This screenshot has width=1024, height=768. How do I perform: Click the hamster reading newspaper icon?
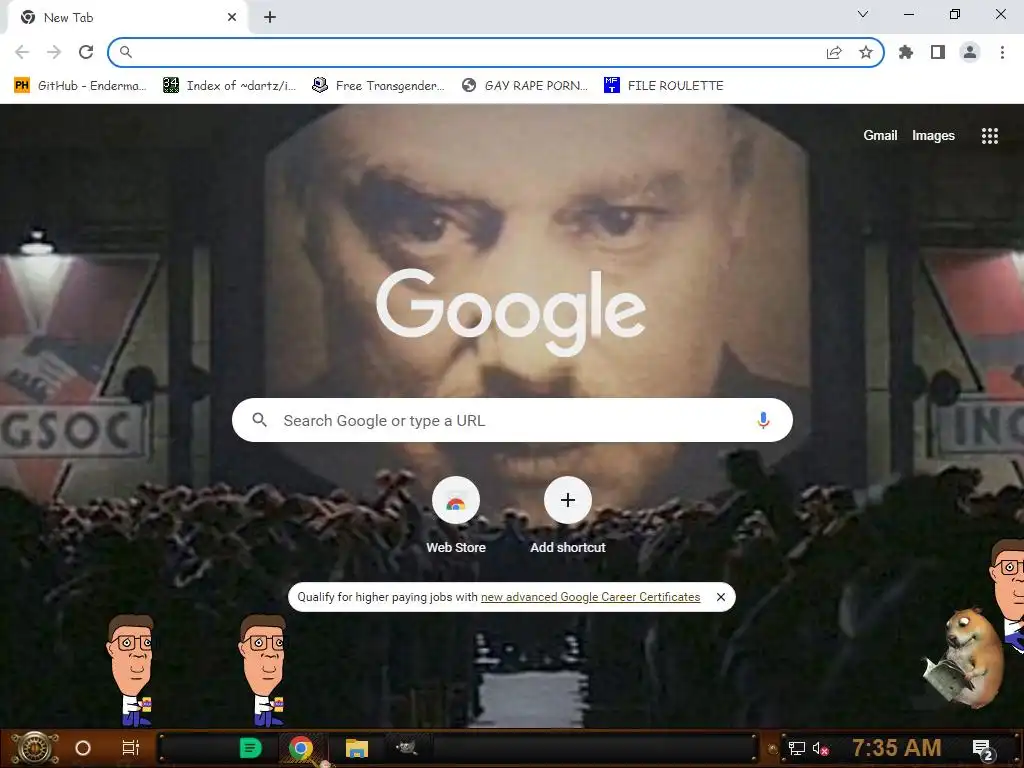tap(964, 658)
